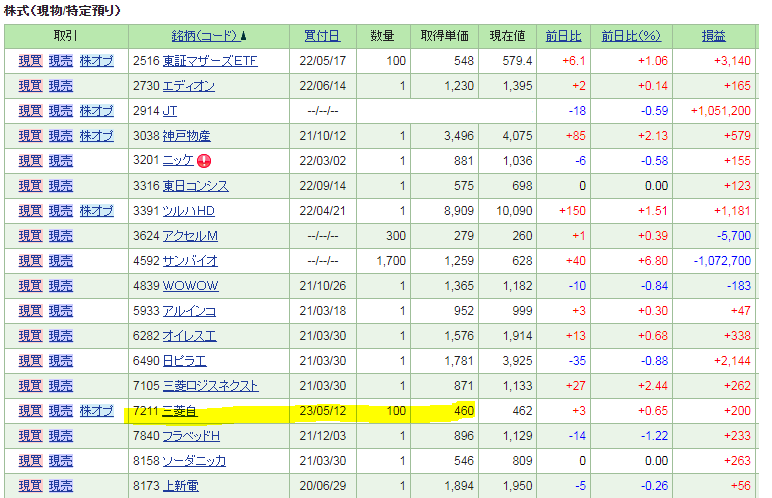
Task: Click 現買 for 4592 サンバイオ
Action: click(x=31, y=261)
